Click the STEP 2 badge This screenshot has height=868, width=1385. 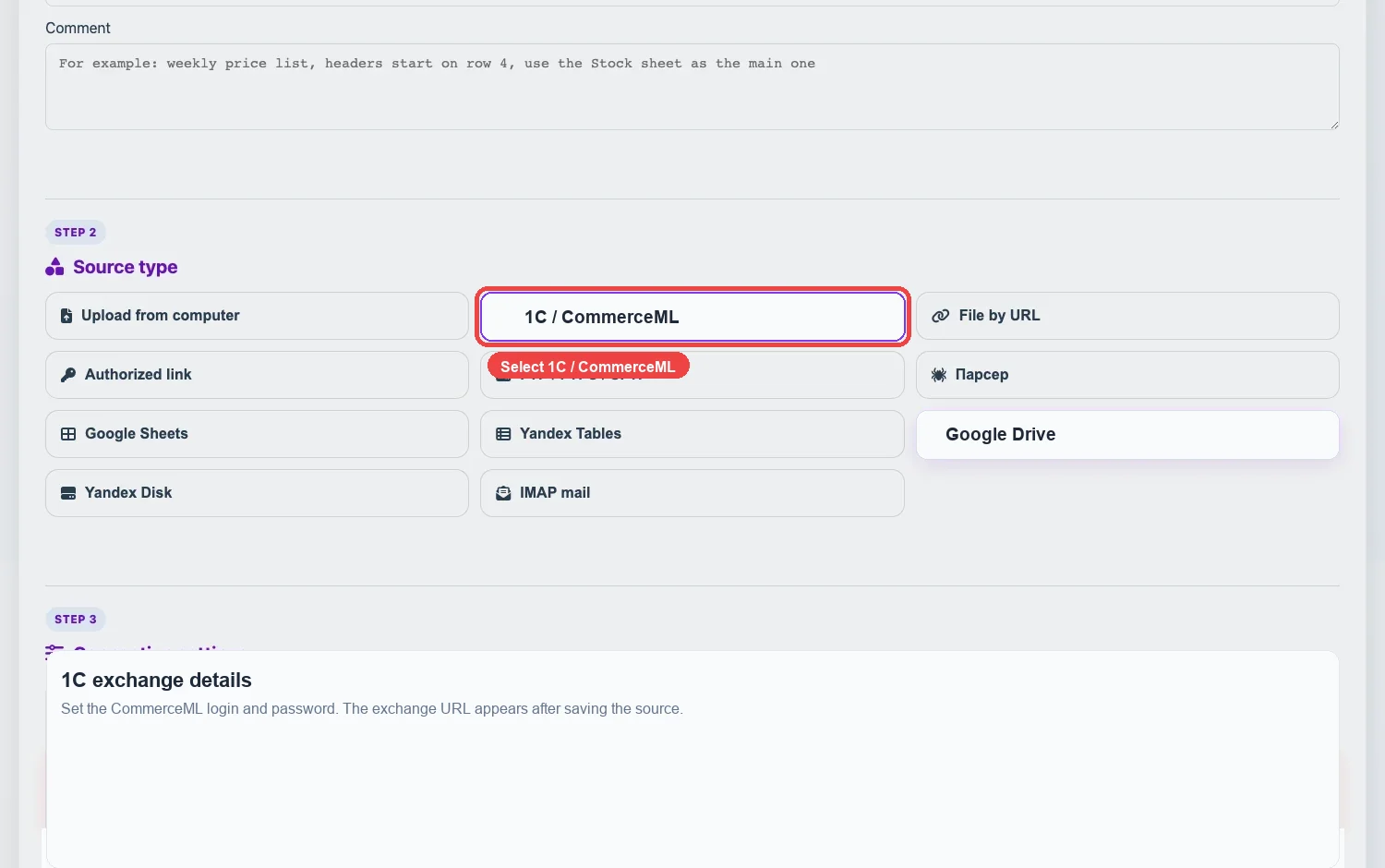click(x=76, y=233)
